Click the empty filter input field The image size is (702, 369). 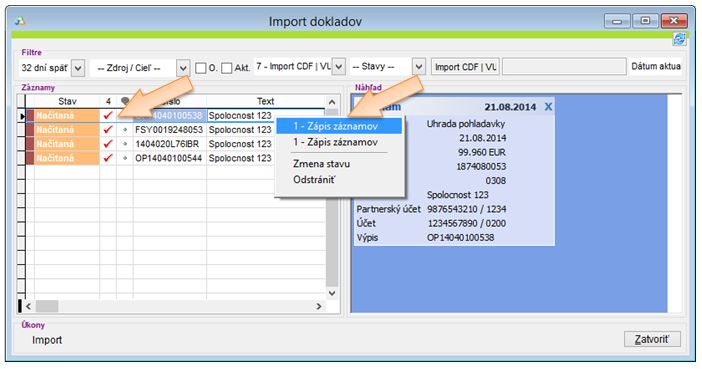[x=564, y=67]
